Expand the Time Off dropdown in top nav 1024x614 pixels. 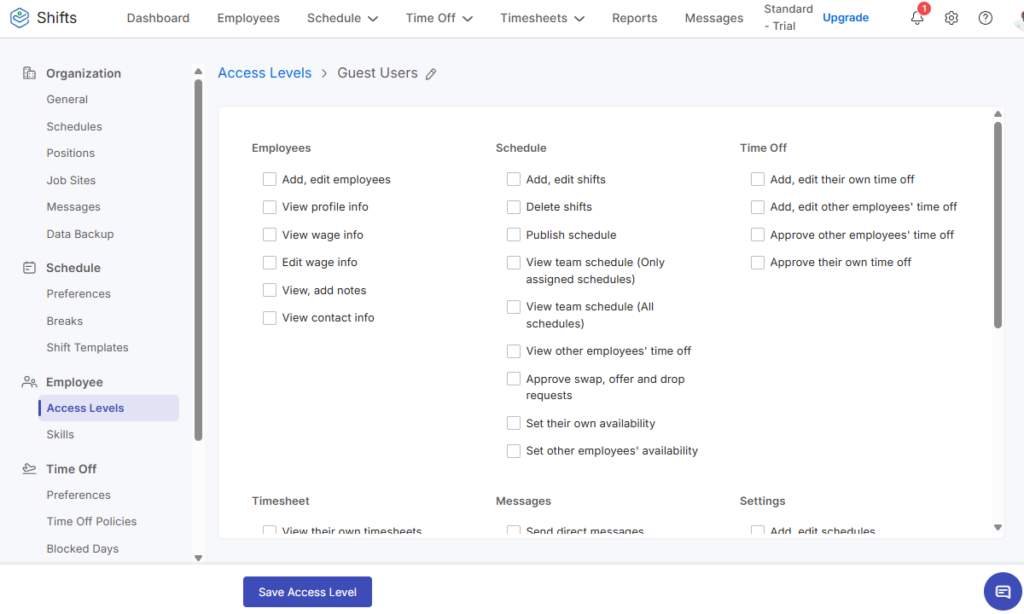pyautogui.click(x=439, y=18)
